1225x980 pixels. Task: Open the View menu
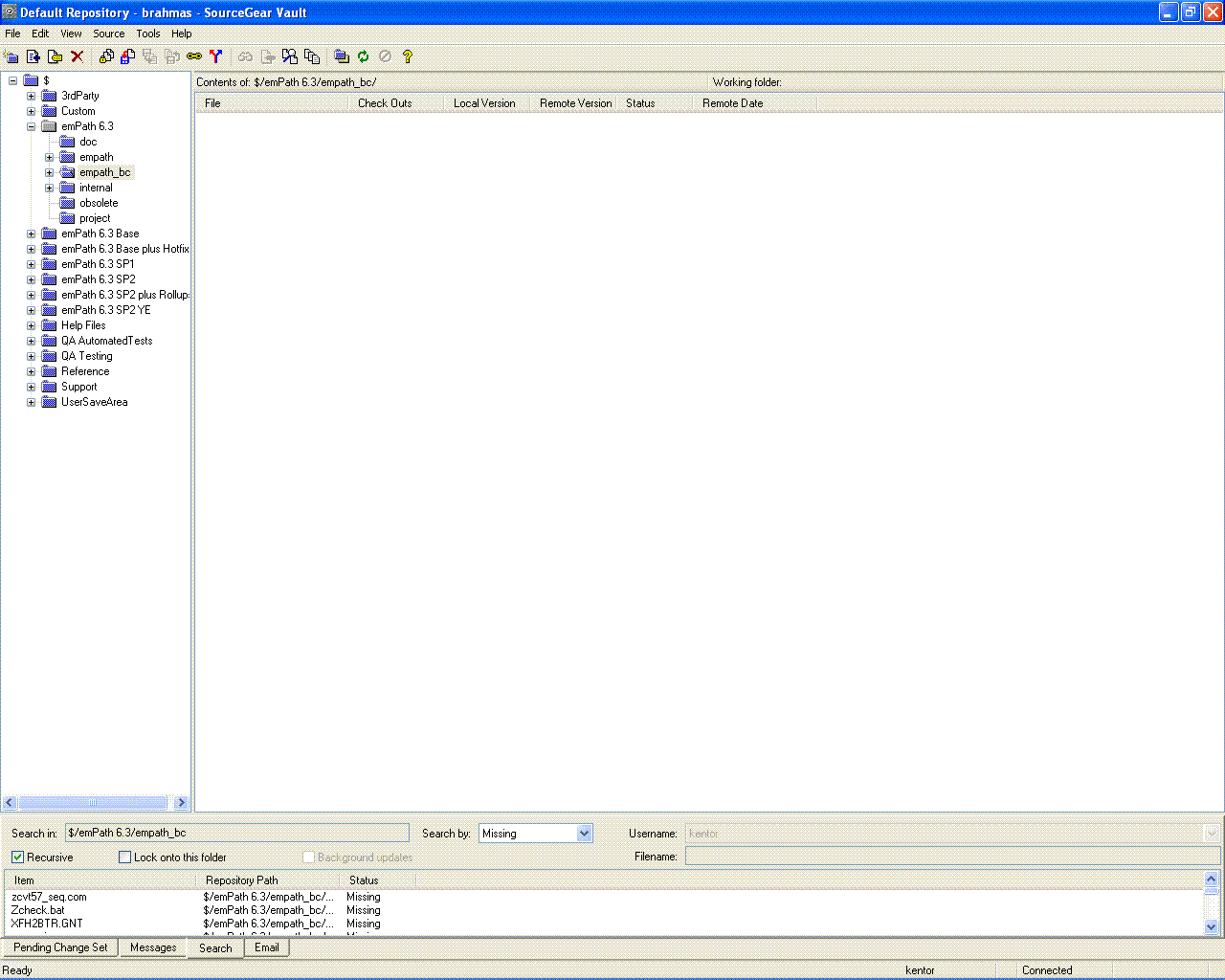(x=71, y=33)
